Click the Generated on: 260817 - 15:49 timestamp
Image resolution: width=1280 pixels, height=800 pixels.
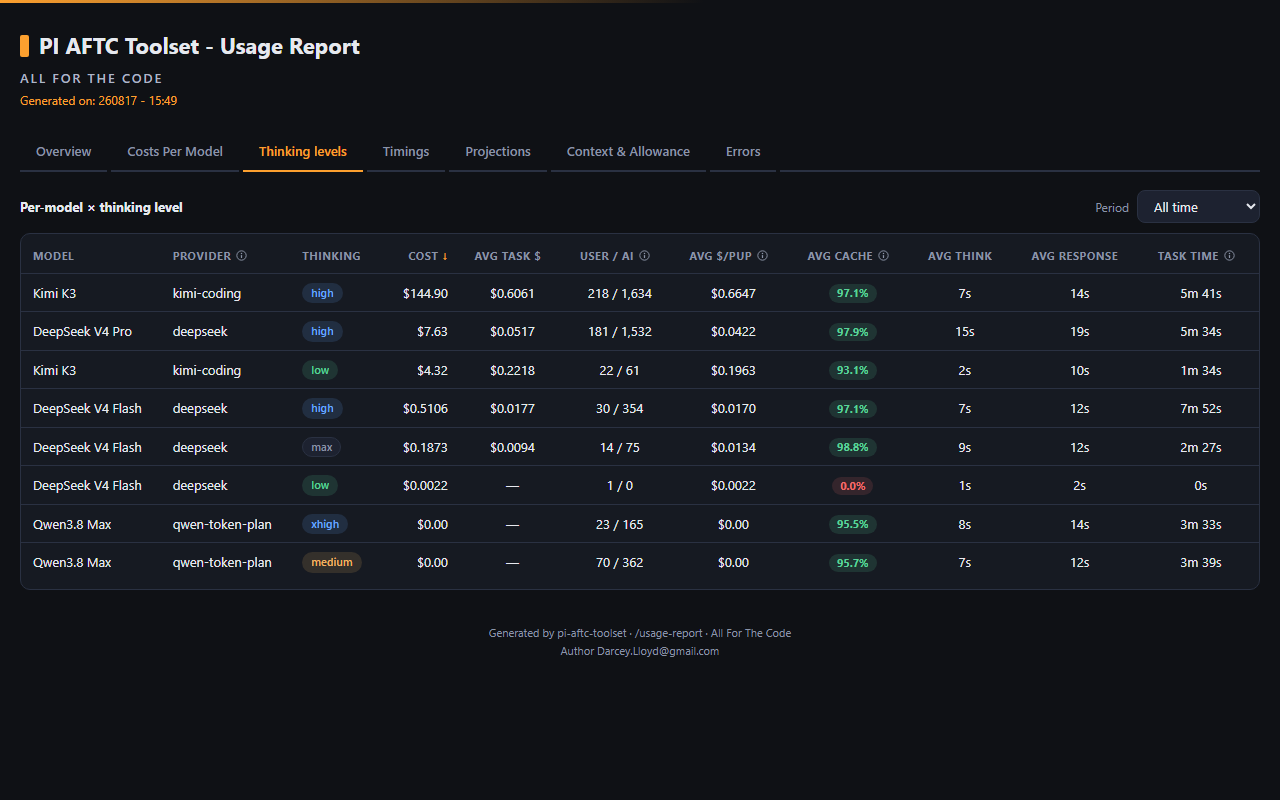(99, 100)
